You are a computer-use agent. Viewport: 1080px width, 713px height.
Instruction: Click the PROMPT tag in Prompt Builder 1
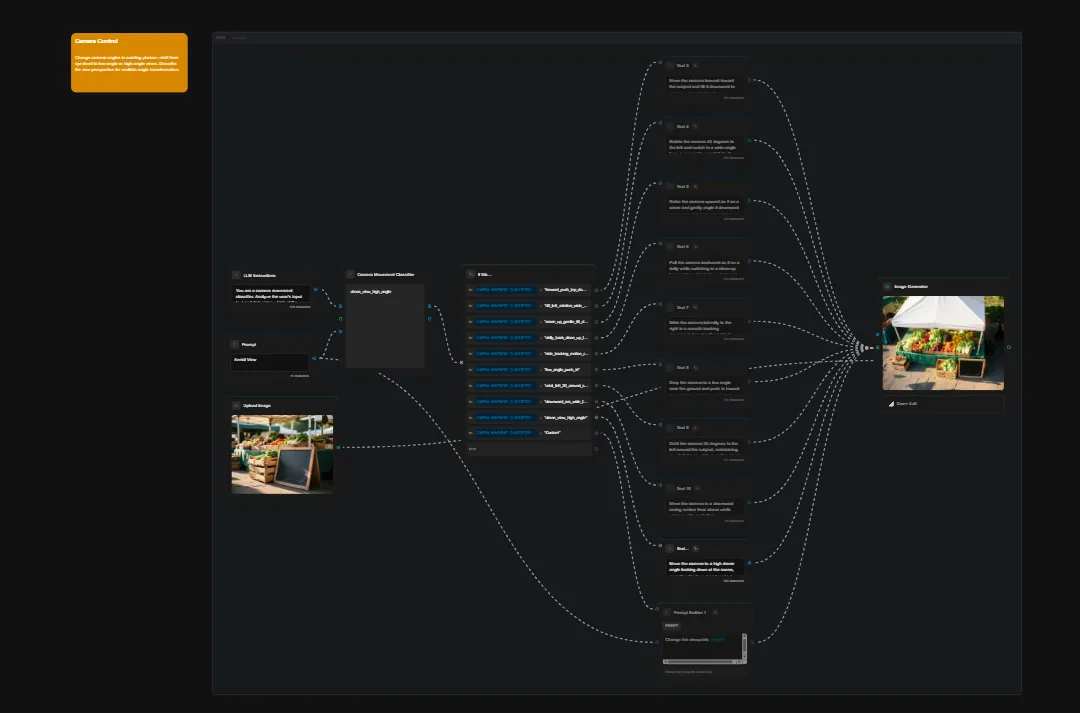pos(671,625)
